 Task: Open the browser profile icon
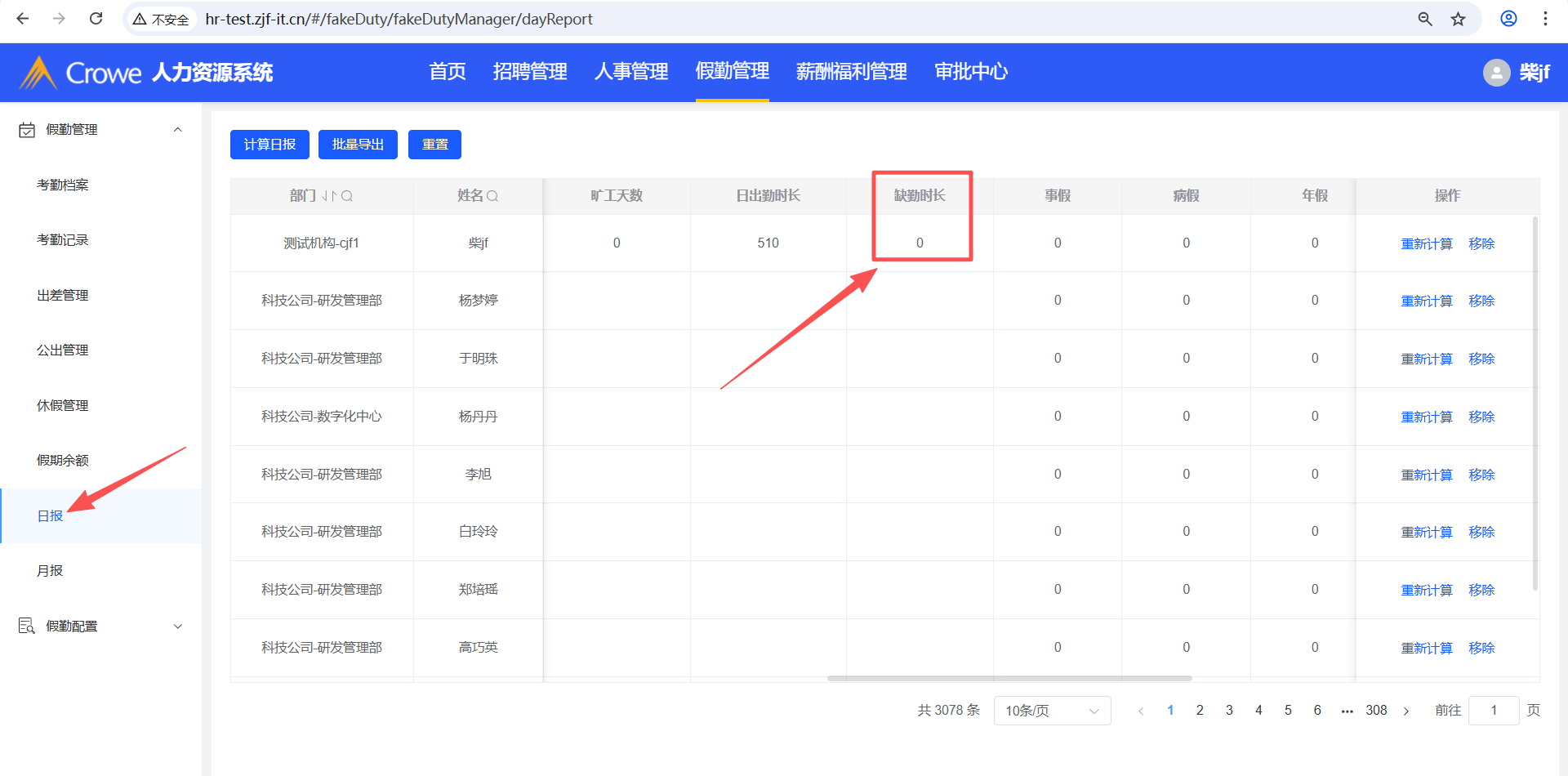click(1508, 19)
